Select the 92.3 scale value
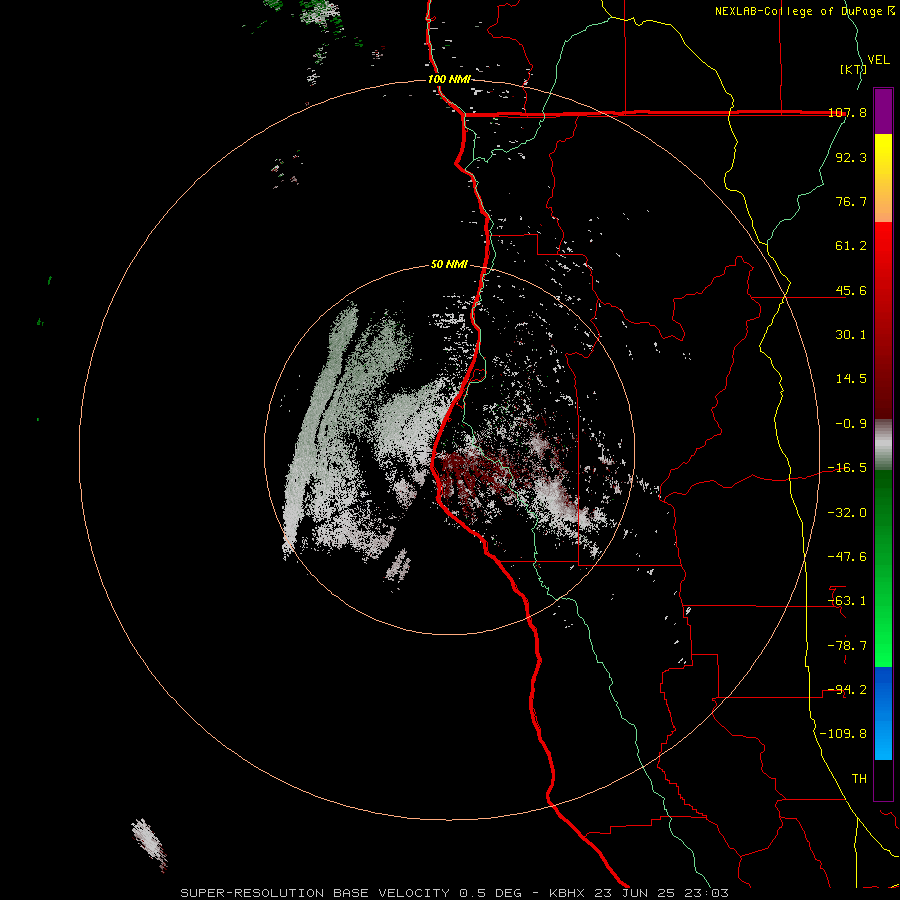The height and width of the screenshot is (900, 900). tap(851, 157)
